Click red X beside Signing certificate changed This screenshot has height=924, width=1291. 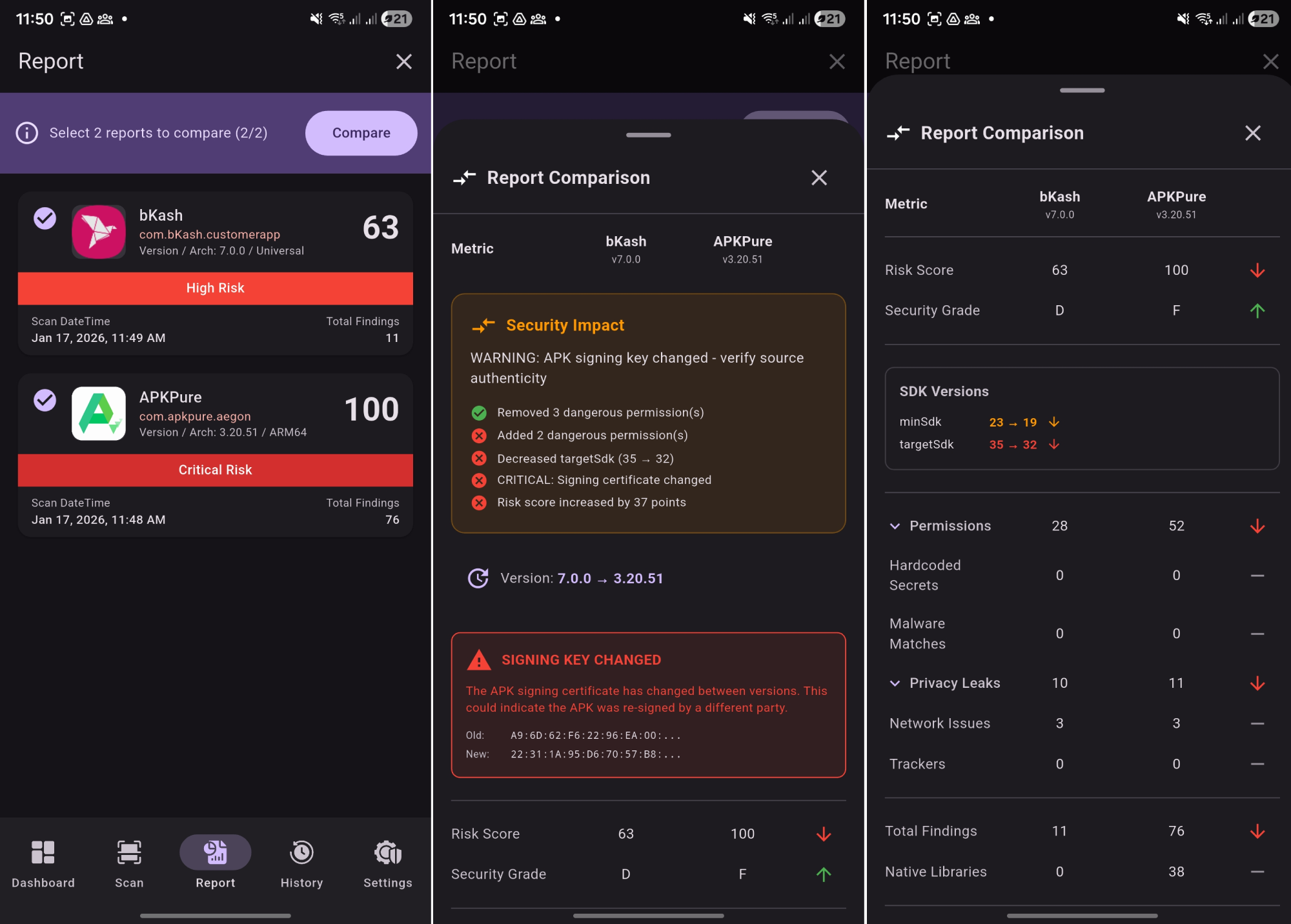(479, 481)
